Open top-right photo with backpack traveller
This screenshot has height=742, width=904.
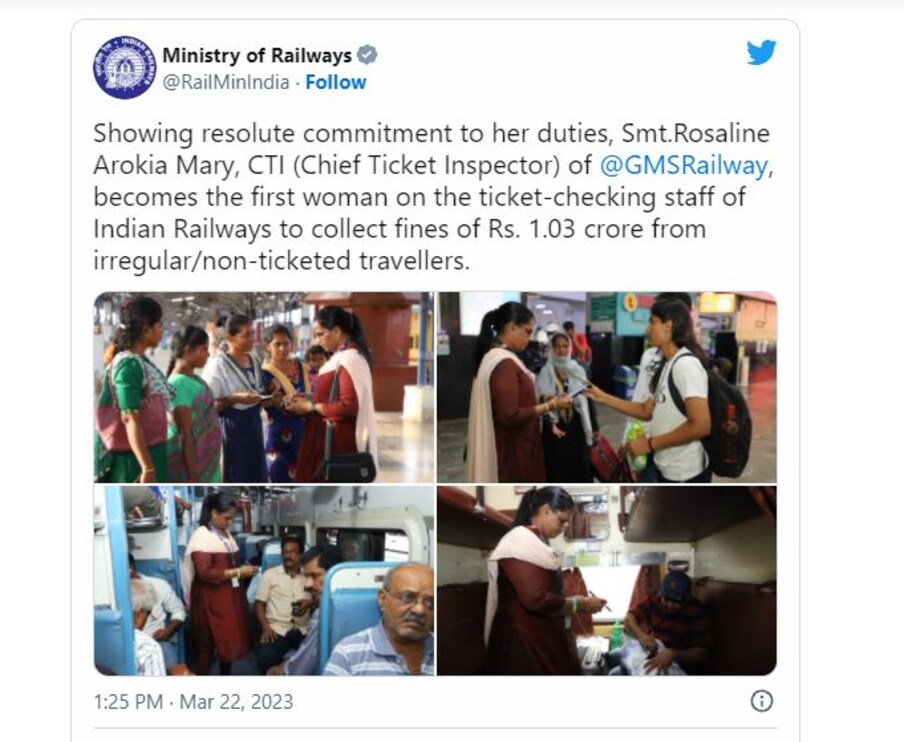pos(607,387)
